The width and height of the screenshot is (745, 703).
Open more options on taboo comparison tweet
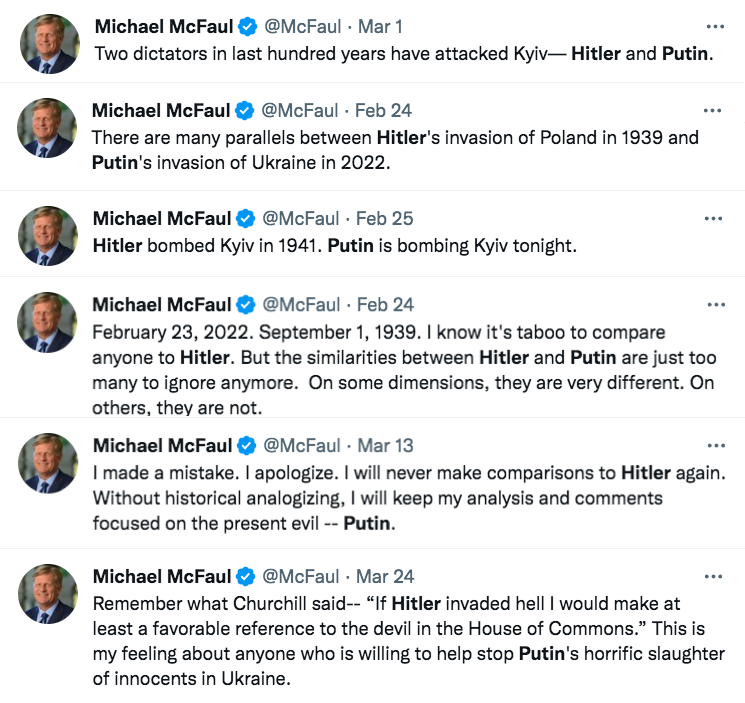click(713, 304)
